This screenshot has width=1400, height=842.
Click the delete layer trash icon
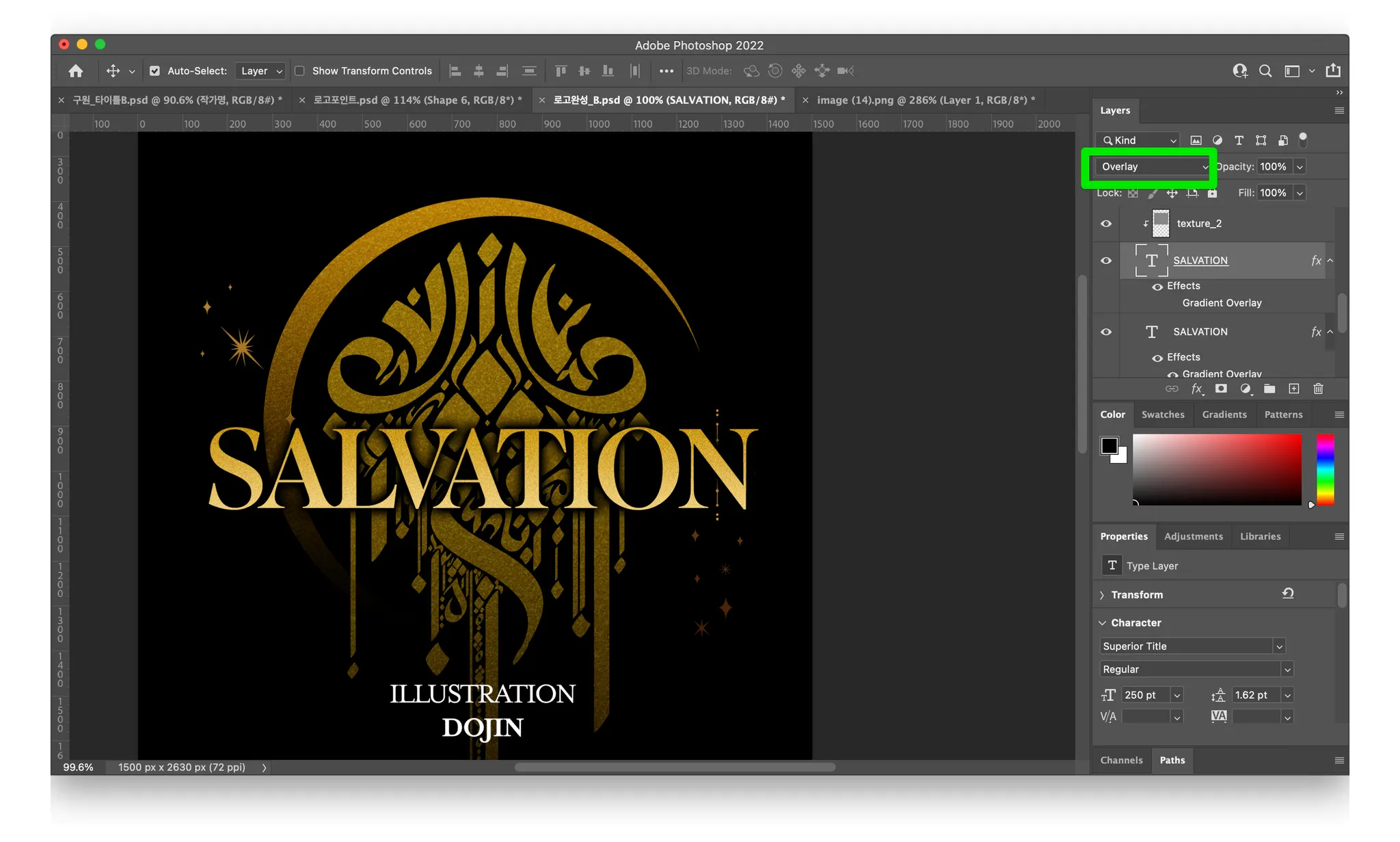click(1318, 389)
